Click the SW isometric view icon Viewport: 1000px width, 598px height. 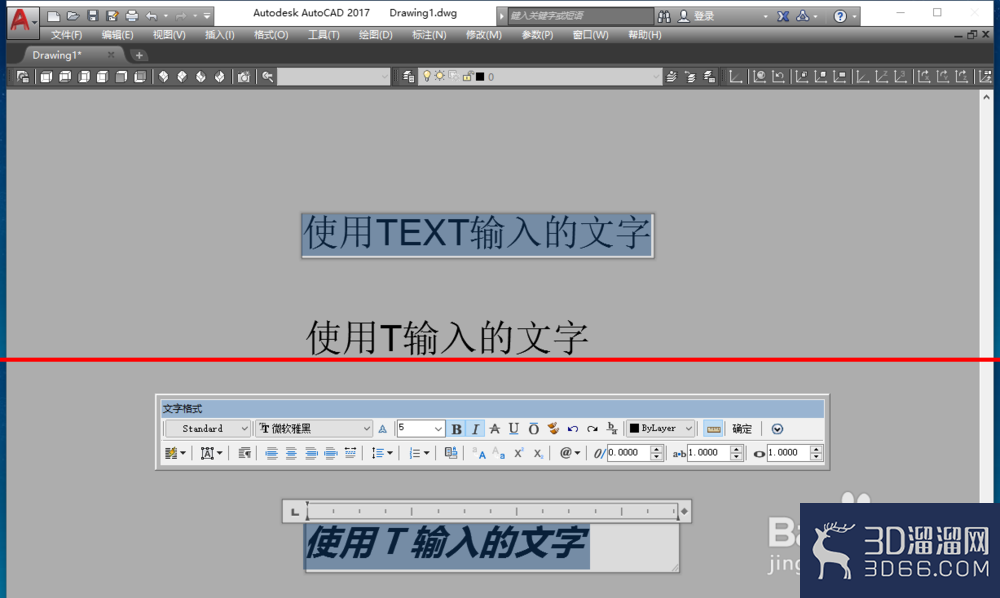(163, 77)
